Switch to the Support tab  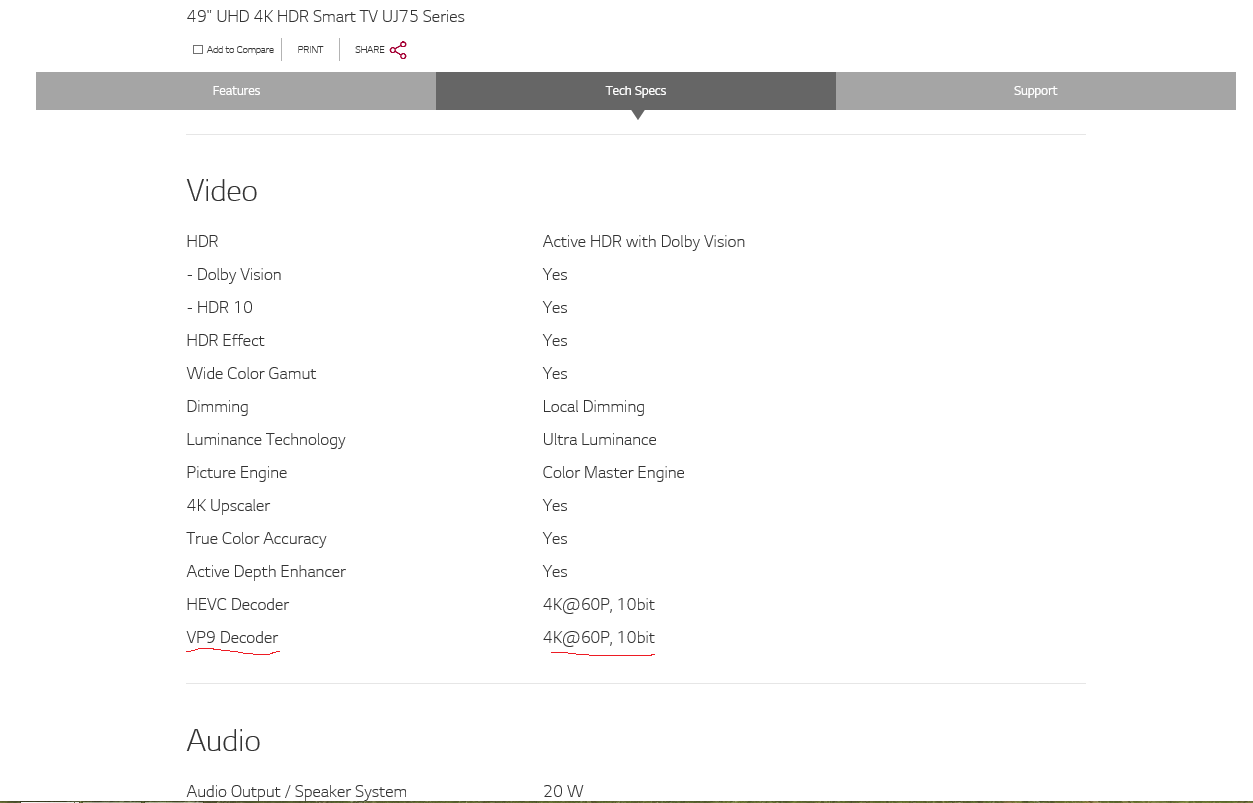(x=1035, y=91)
